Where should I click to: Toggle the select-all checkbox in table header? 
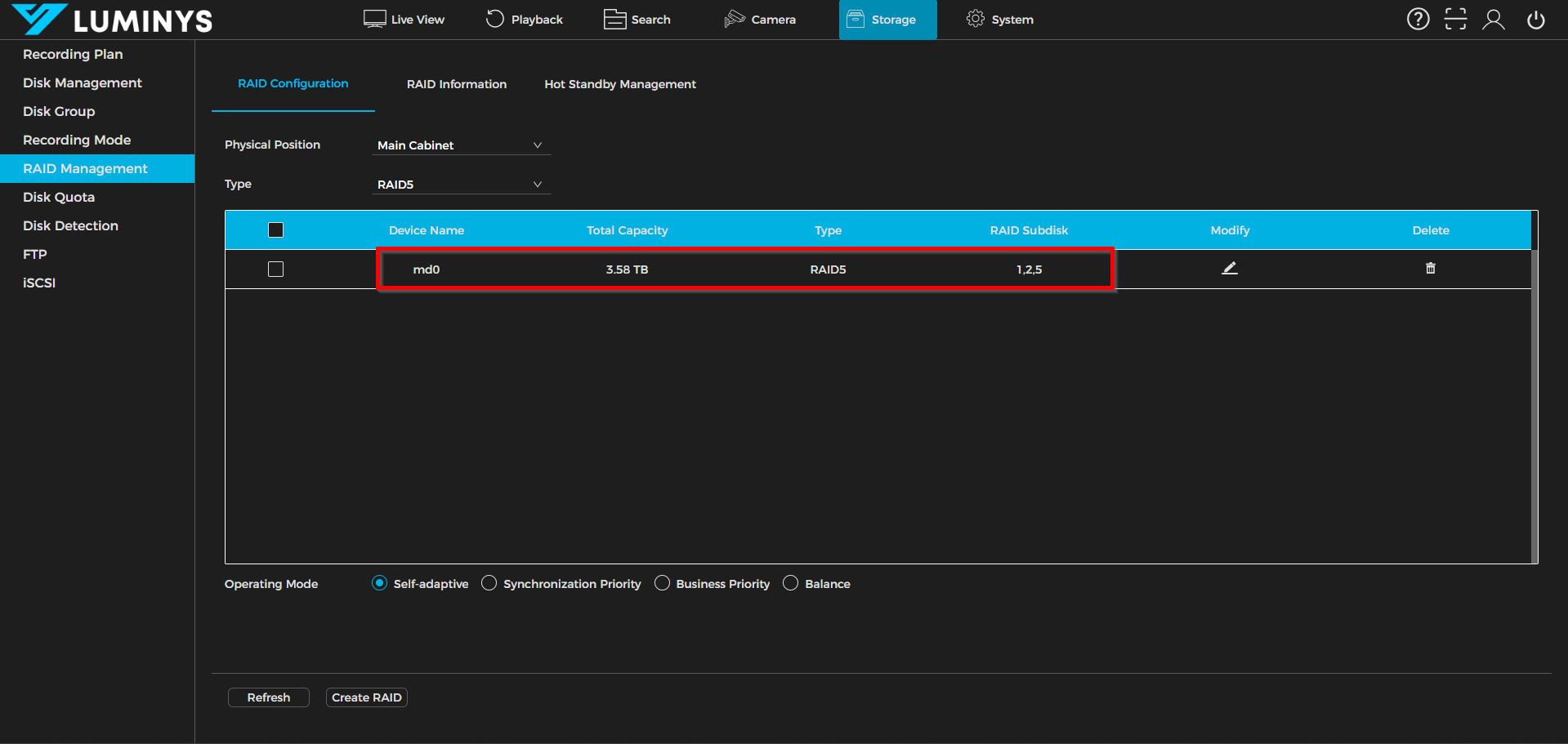tap(275, 229)
